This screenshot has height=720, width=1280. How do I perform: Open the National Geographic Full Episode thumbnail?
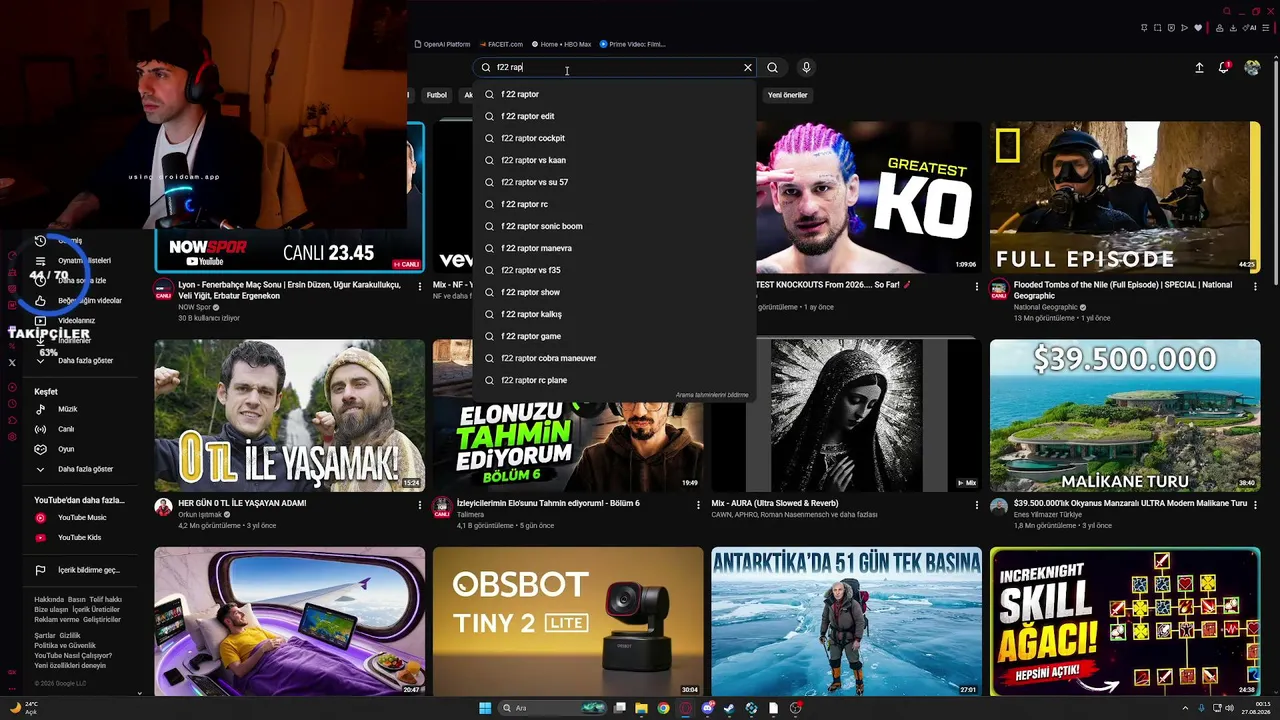(x=1125, y=197)
